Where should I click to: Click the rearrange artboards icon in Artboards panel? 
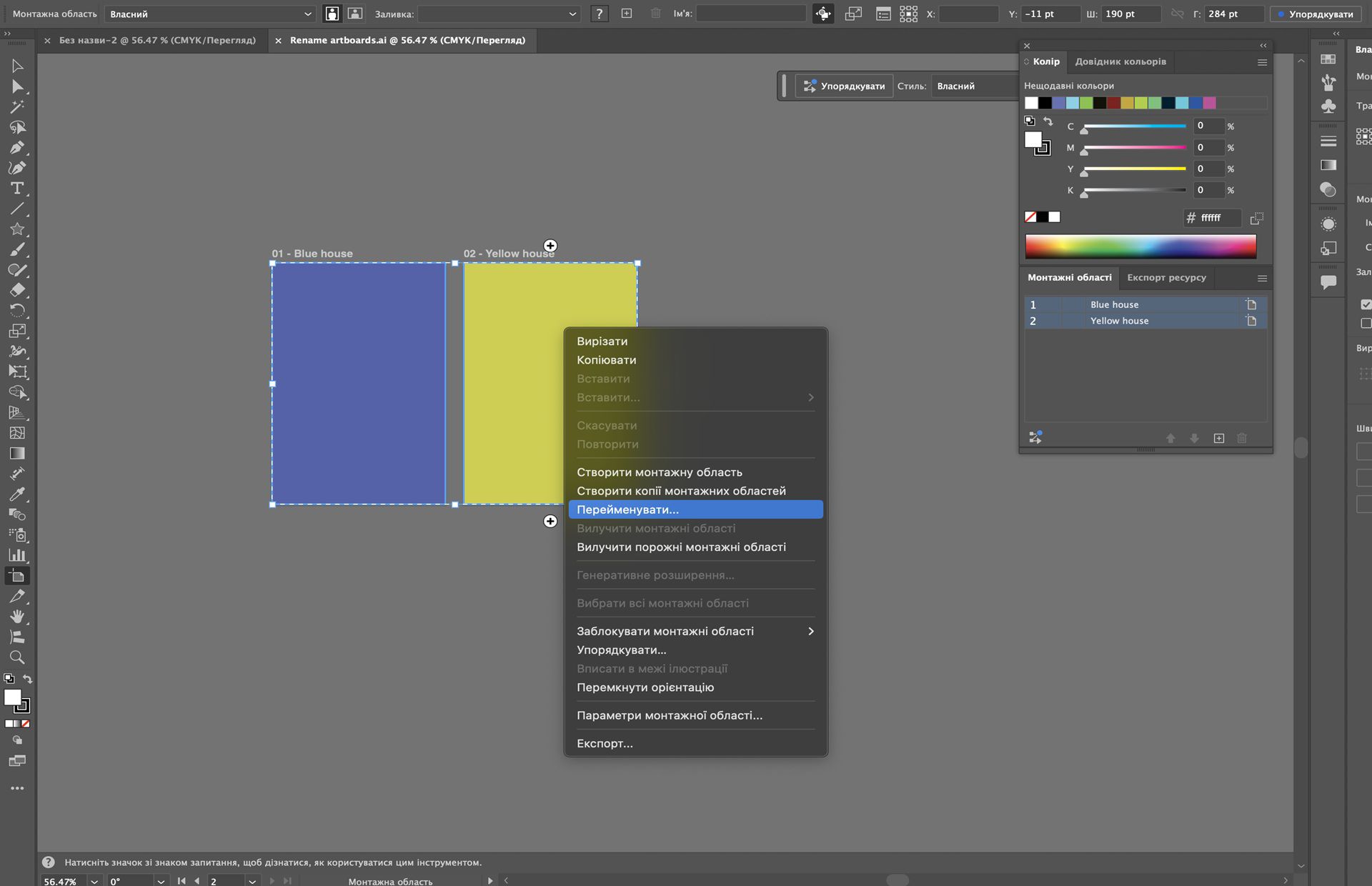pyautogui.click(x=1035, y=437)
